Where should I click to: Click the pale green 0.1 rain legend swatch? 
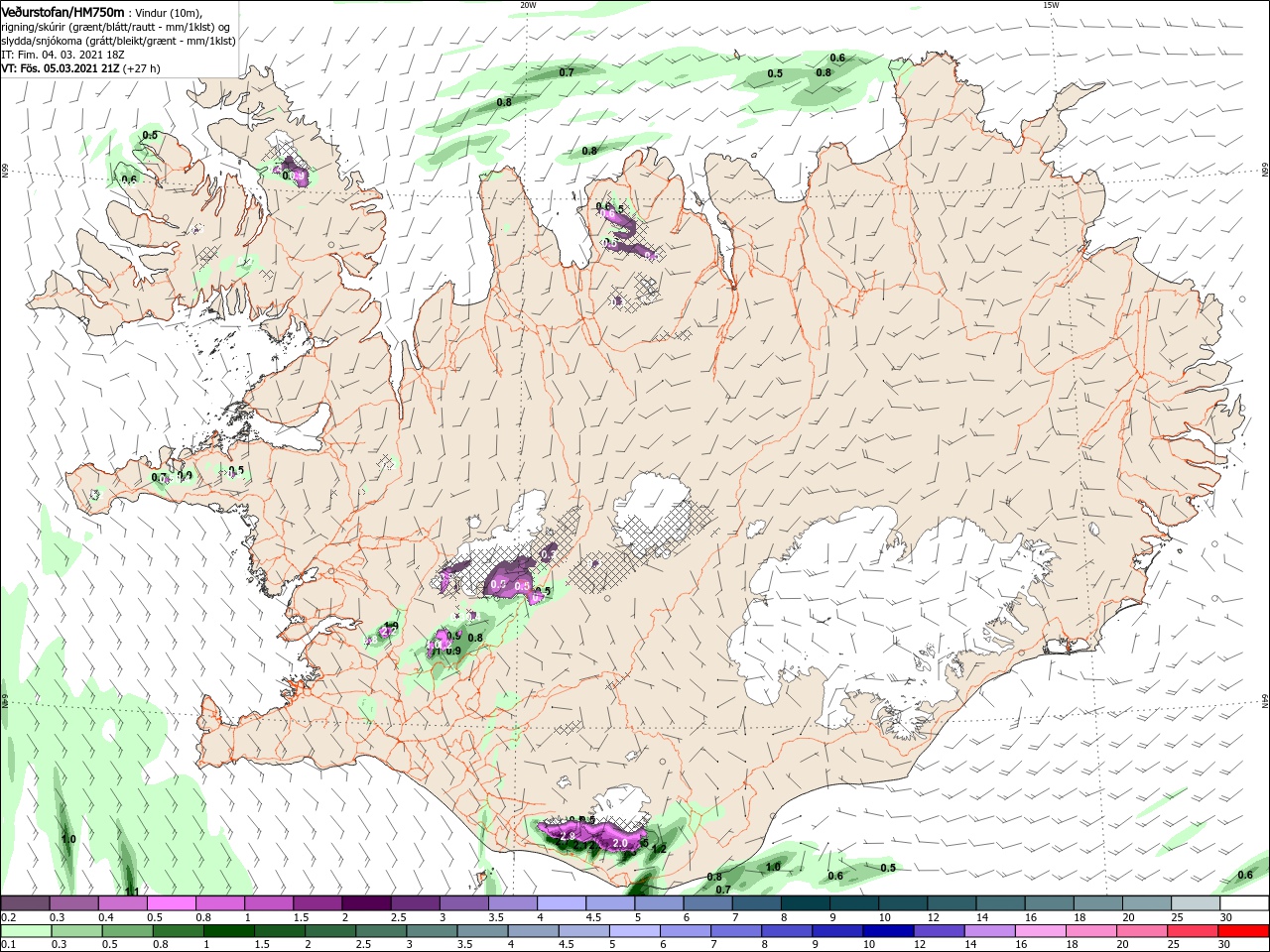pos(26,931)
